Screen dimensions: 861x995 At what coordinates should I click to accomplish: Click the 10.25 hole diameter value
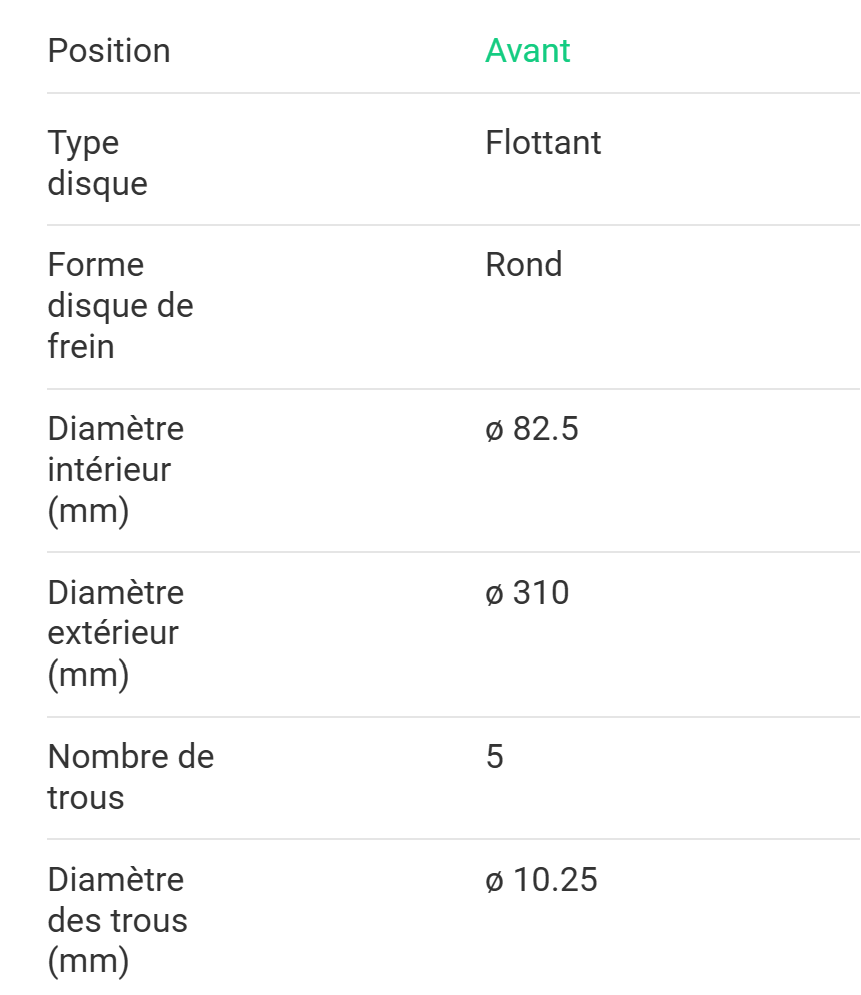tap(555, 880)
